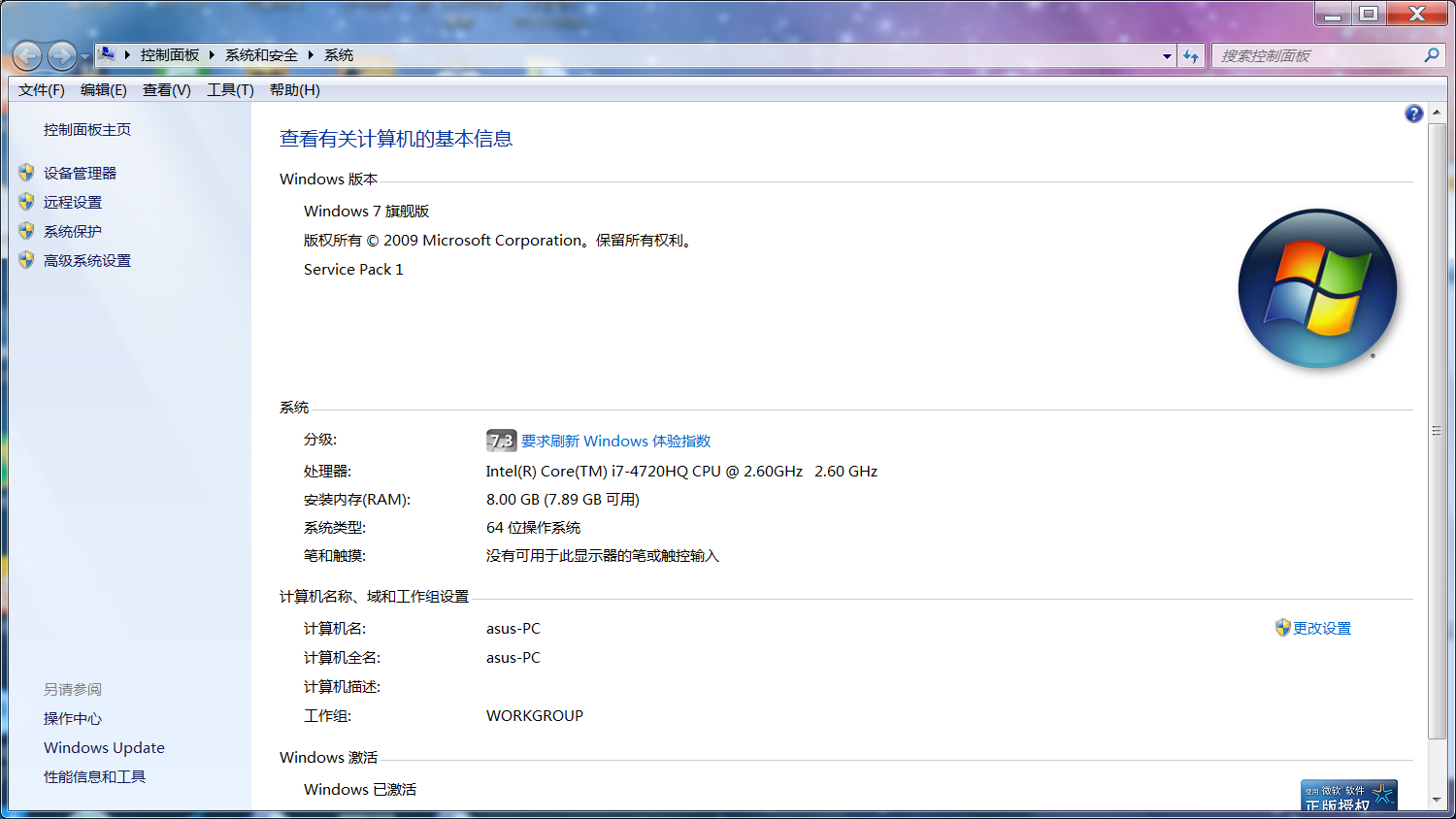Click the shield icon beside 高级系统设置

point(26,260)
